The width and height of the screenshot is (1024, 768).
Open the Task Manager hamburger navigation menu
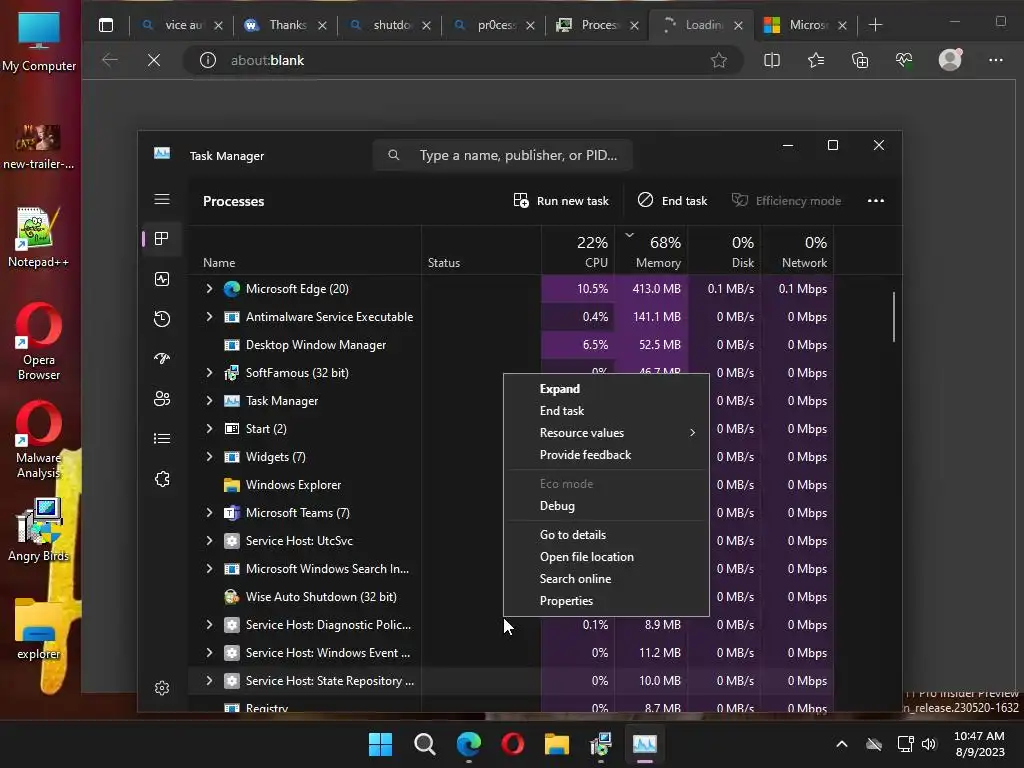pos(162,199)
